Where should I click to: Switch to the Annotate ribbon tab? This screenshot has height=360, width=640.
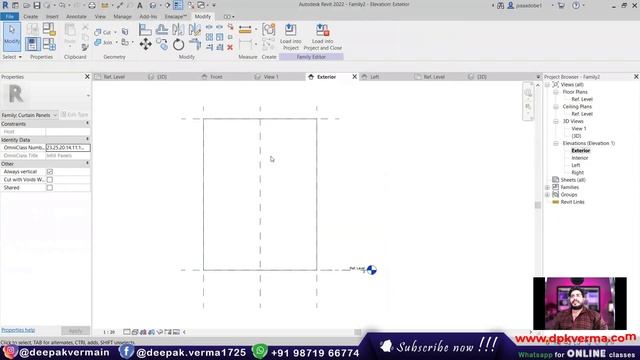point(76,16)
